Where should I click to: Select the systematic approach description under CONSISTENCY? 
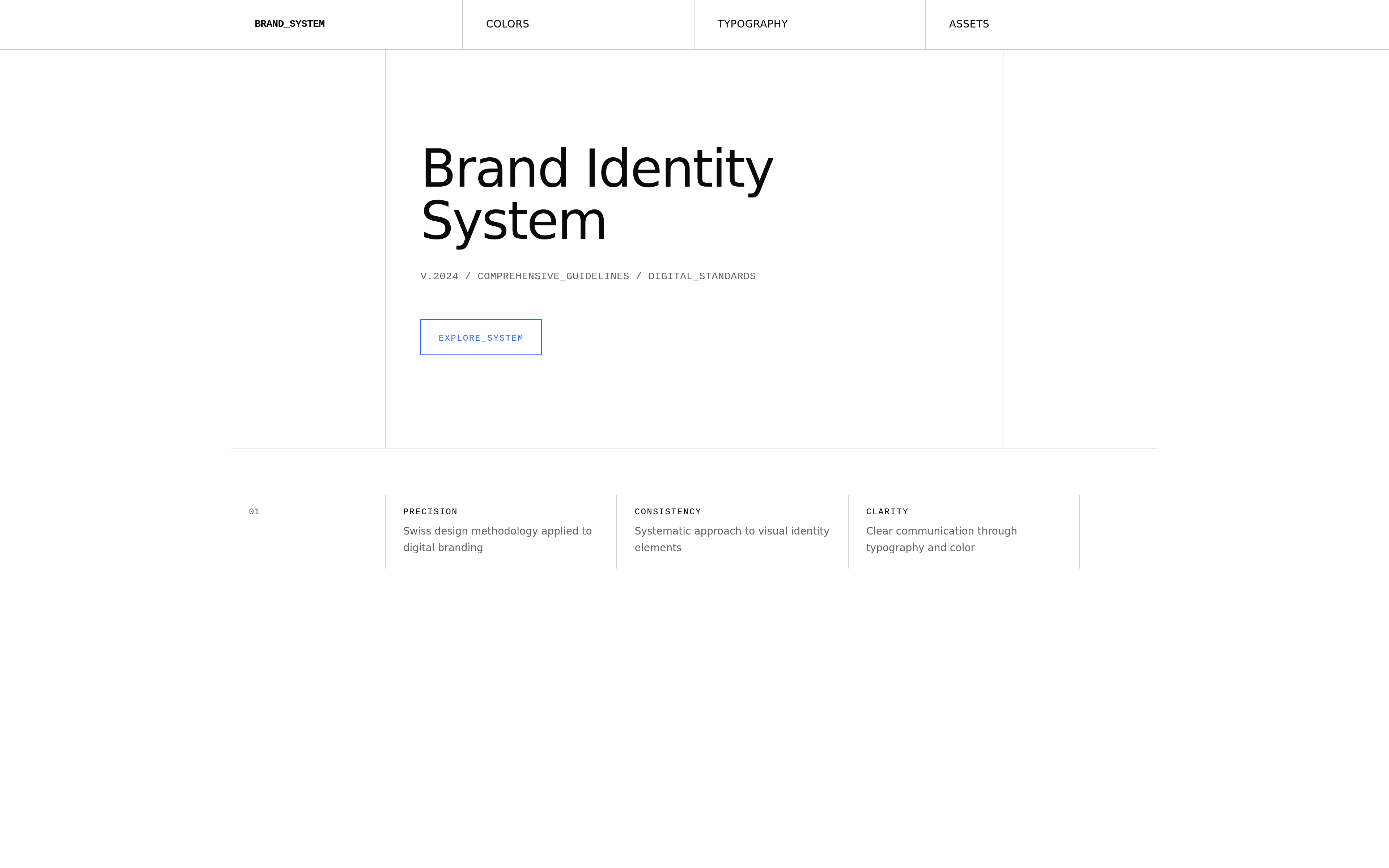click(x=731, y=539)
